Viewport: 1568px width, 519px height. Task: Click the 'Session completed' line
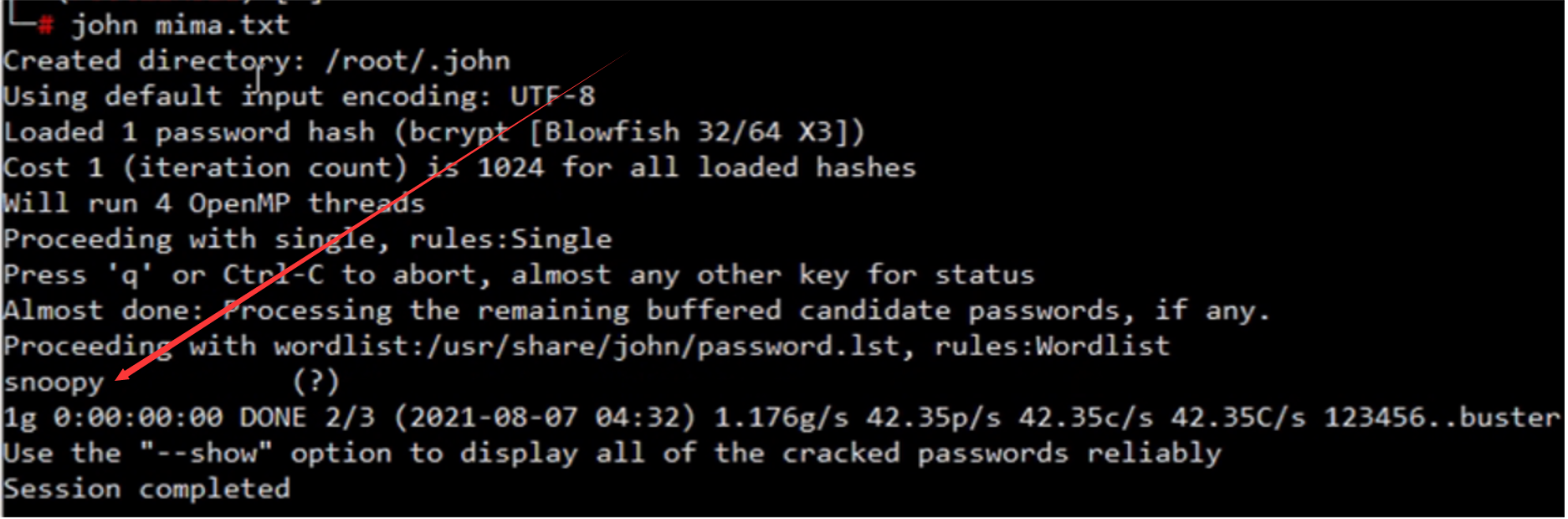(147, 489)
